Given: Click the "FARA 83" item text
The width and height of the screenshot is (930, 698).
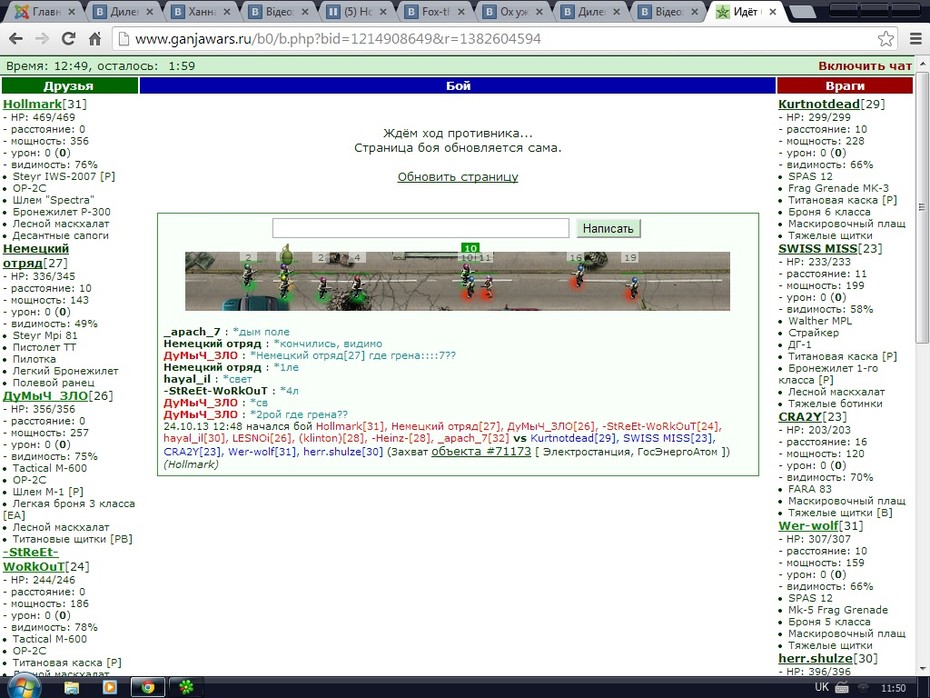Looking at the screenshot, I should pos(810,489).
